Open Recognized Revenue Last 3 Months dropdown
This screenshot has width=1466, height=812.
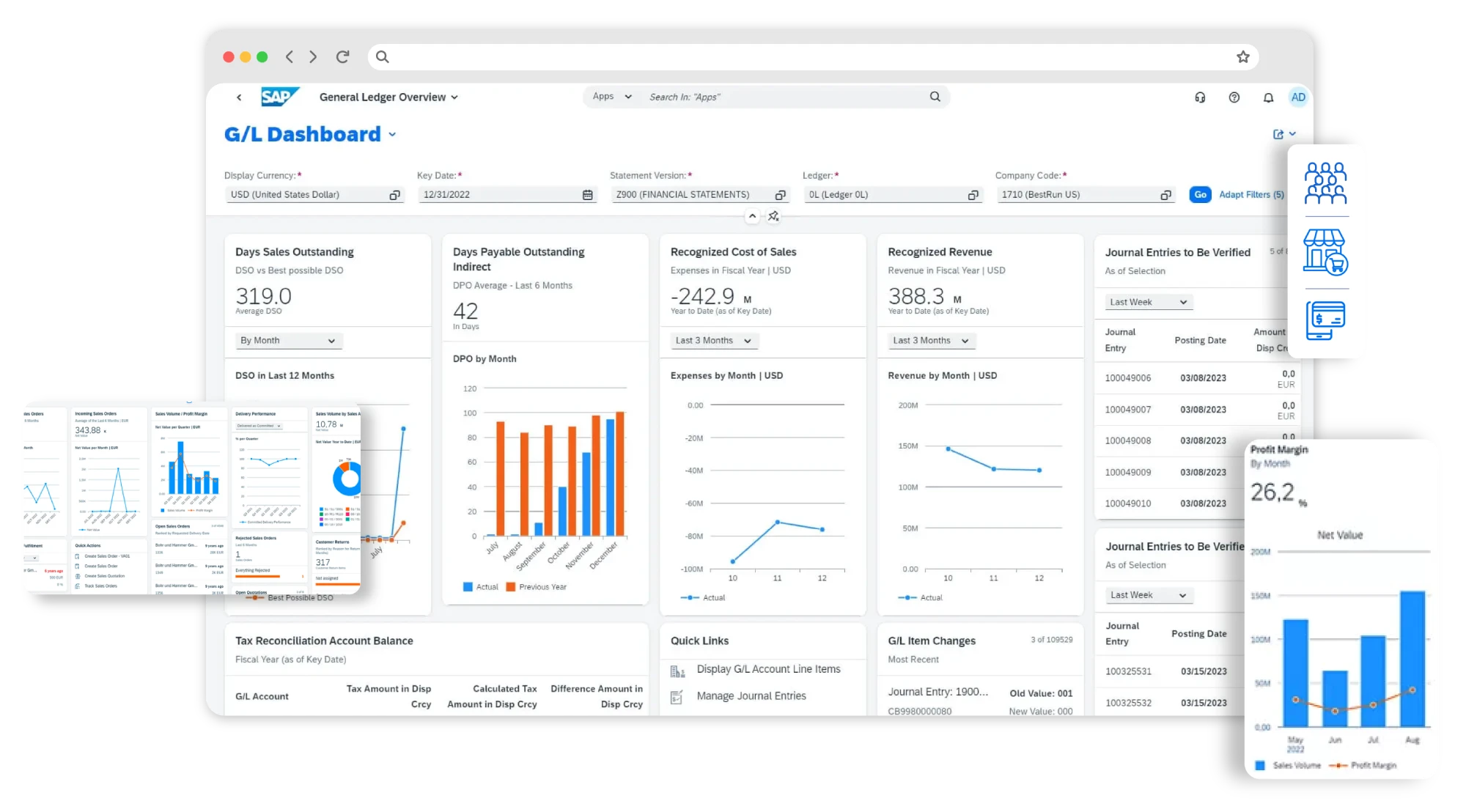point(930,341)
